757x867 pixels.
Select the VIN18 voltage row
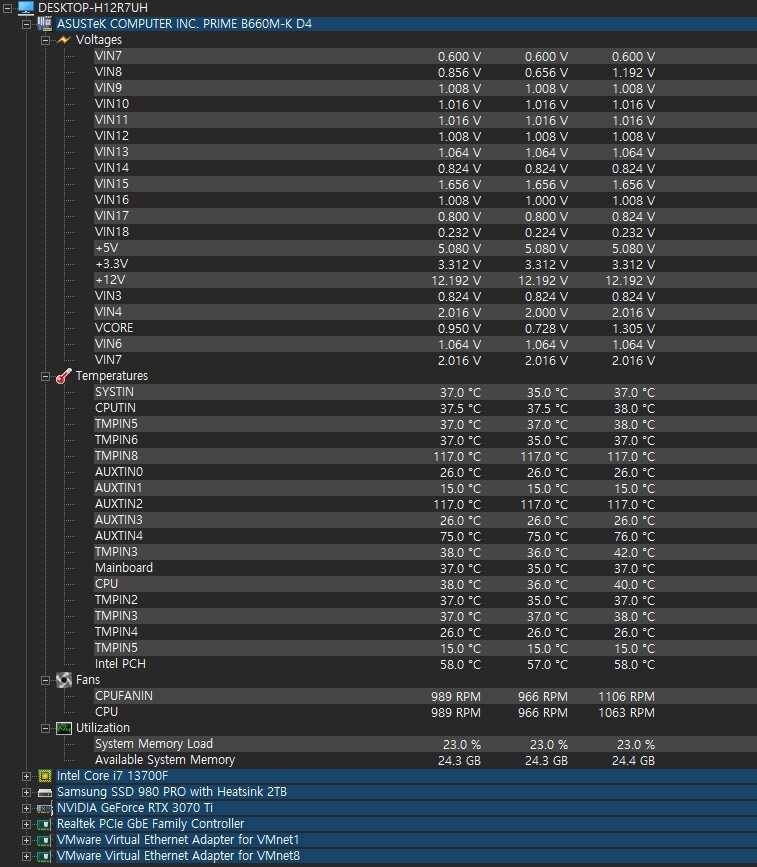(425, 232)
